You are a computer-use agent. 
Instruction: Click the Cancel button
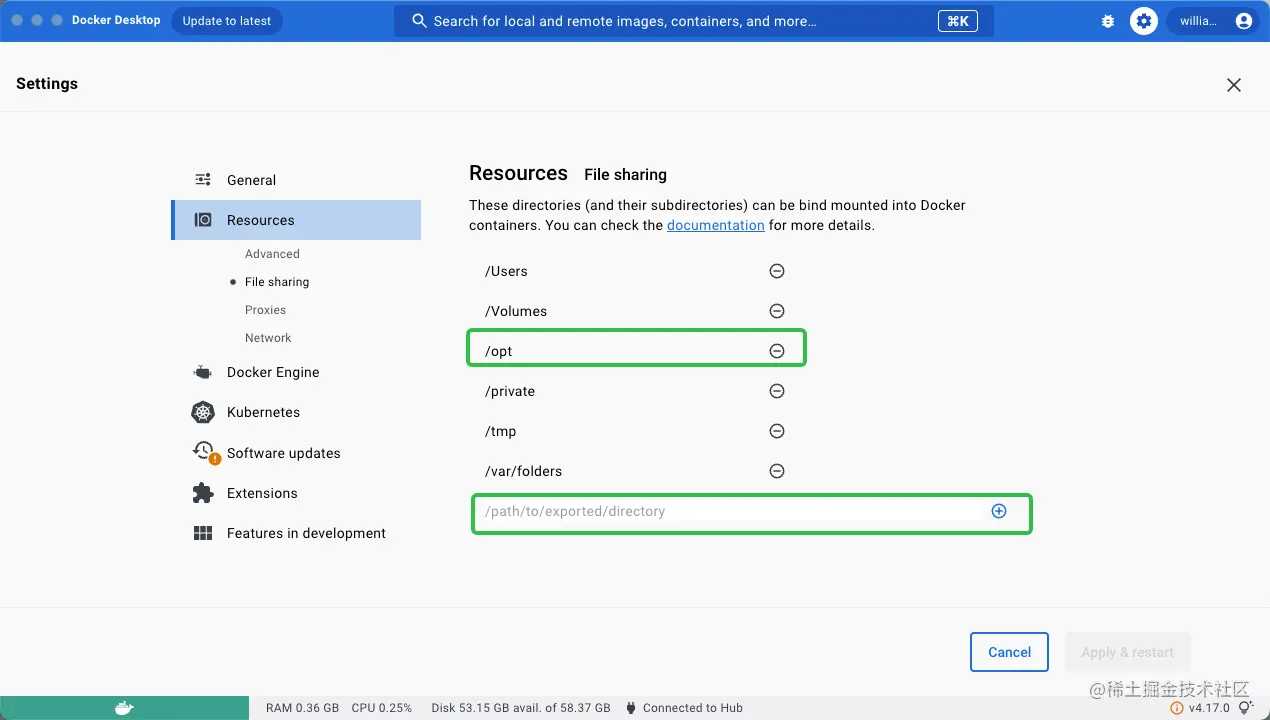click(1009, 652)
